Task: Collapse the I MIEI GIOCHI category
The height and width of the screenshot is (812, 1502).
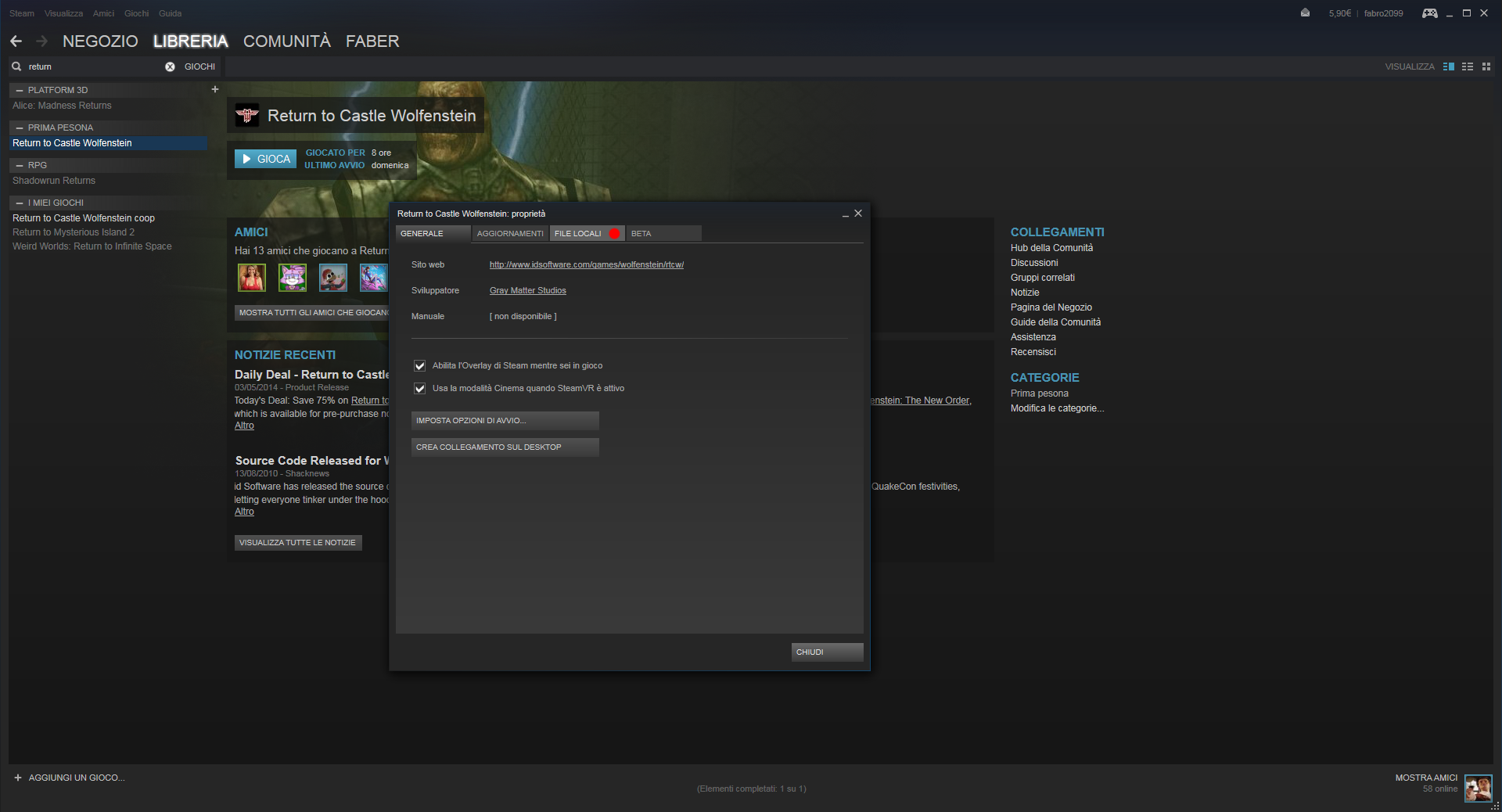Action: (x=20, y=203)
